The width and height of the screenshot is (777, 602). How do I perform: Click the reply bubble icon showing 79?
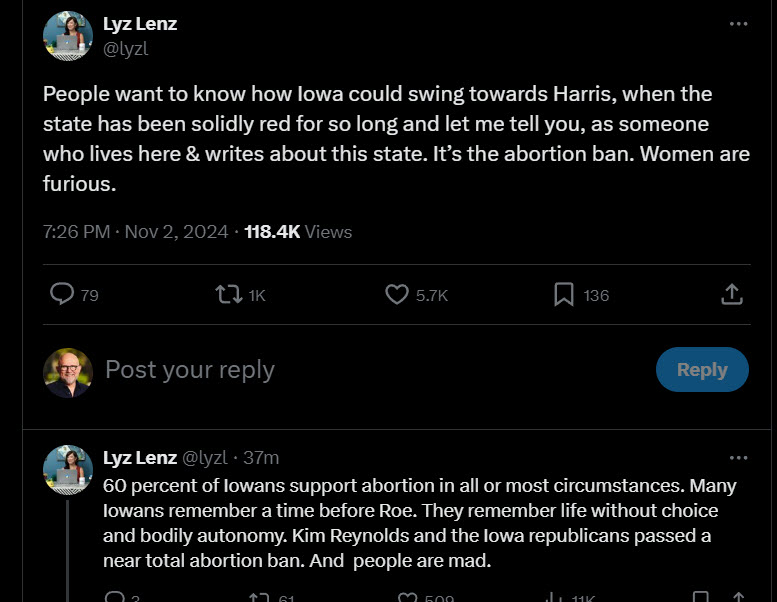(62, 294)
